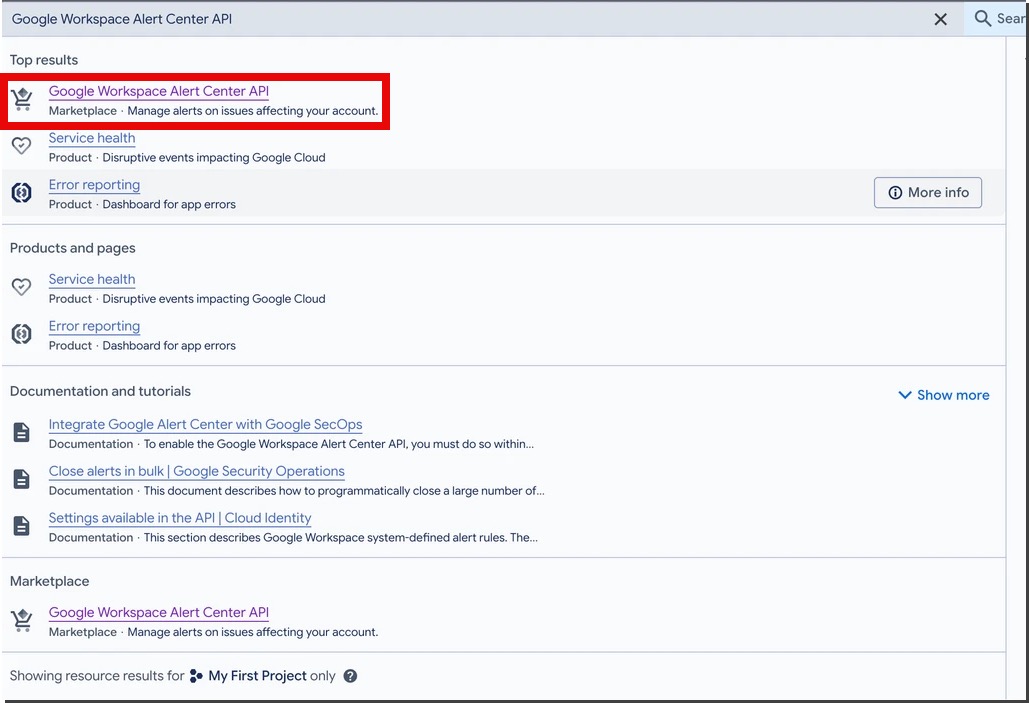The width and height of the screenshot is (1029, 703).
Task: Open Alert Center API link in Marketplace section
Action: (x=159, y=612)
